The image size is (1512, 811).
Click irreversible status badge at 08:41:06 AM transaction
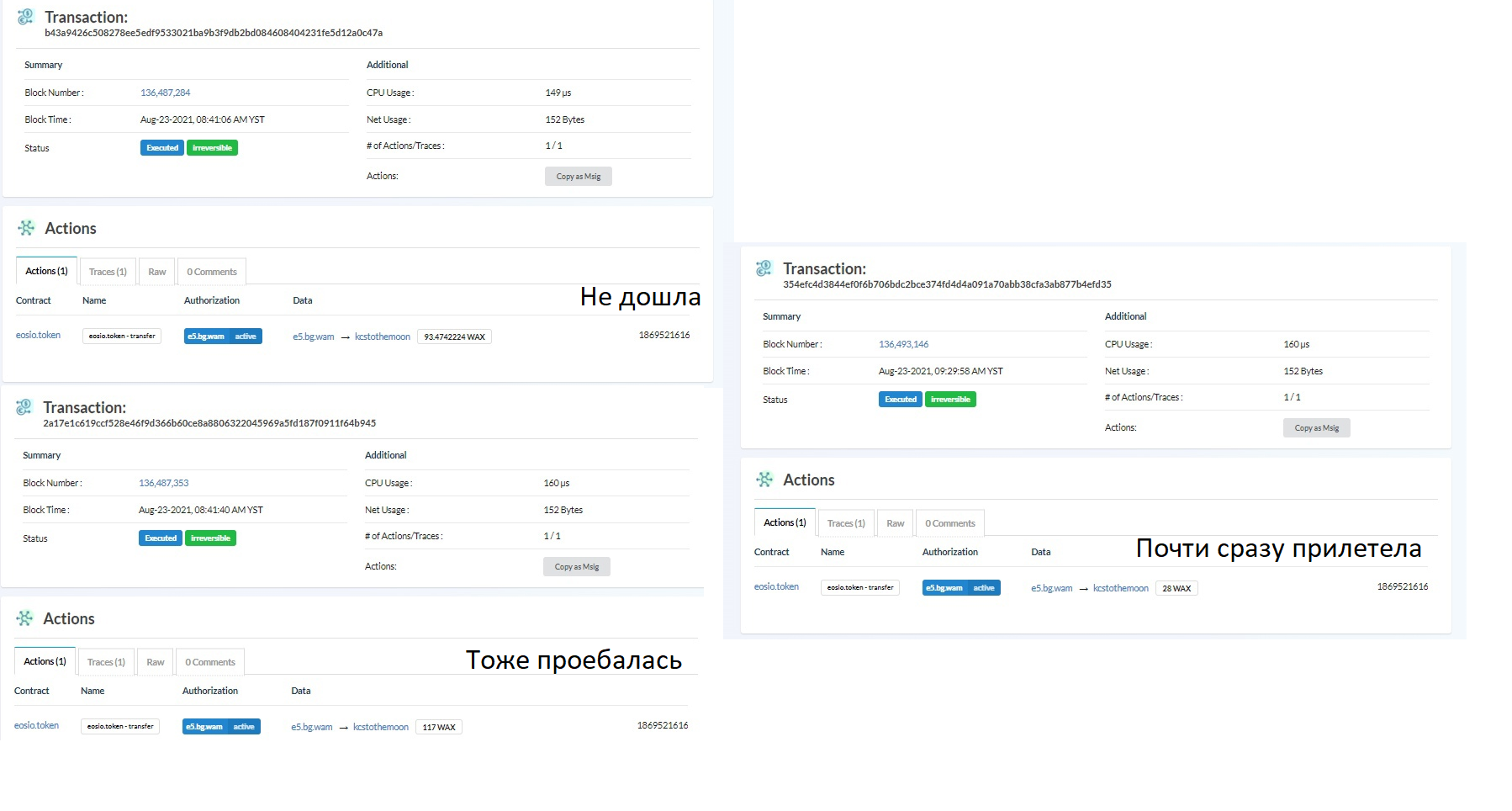(212, 147)
